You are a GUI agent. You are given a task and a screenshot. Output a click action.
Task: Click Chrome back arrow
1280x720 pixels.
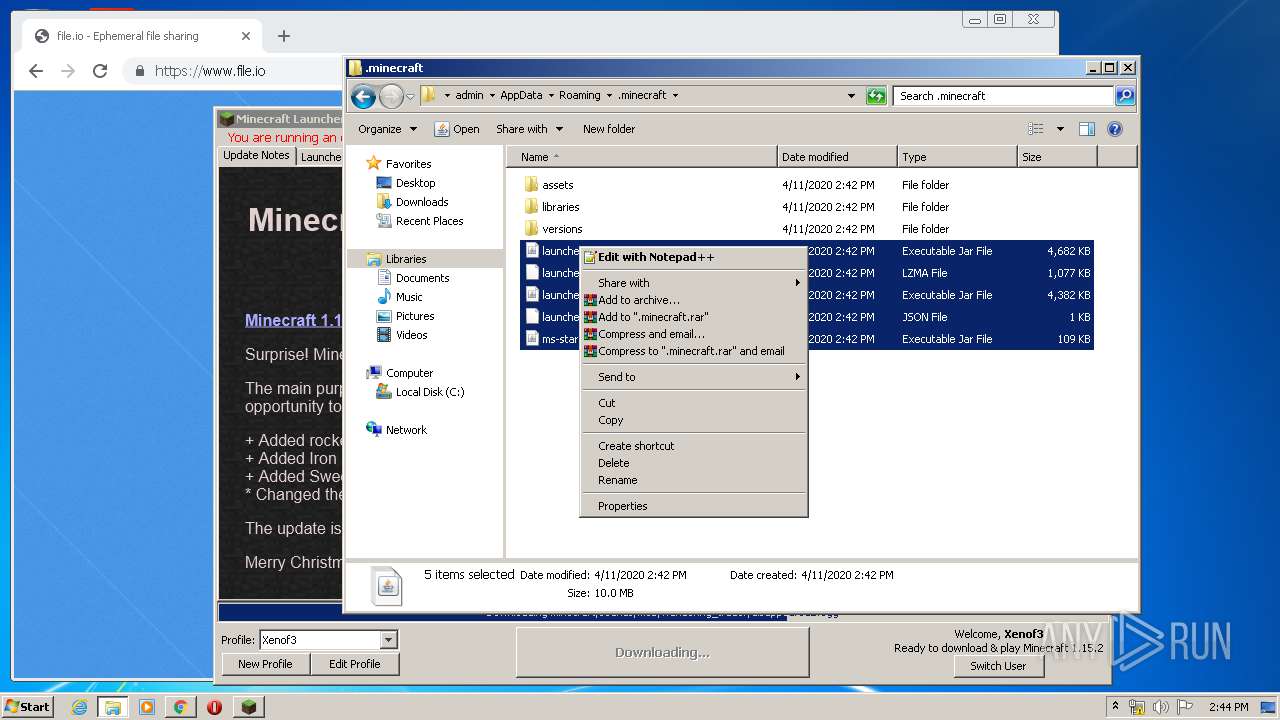pyautogui.click(x=36, y=71)
